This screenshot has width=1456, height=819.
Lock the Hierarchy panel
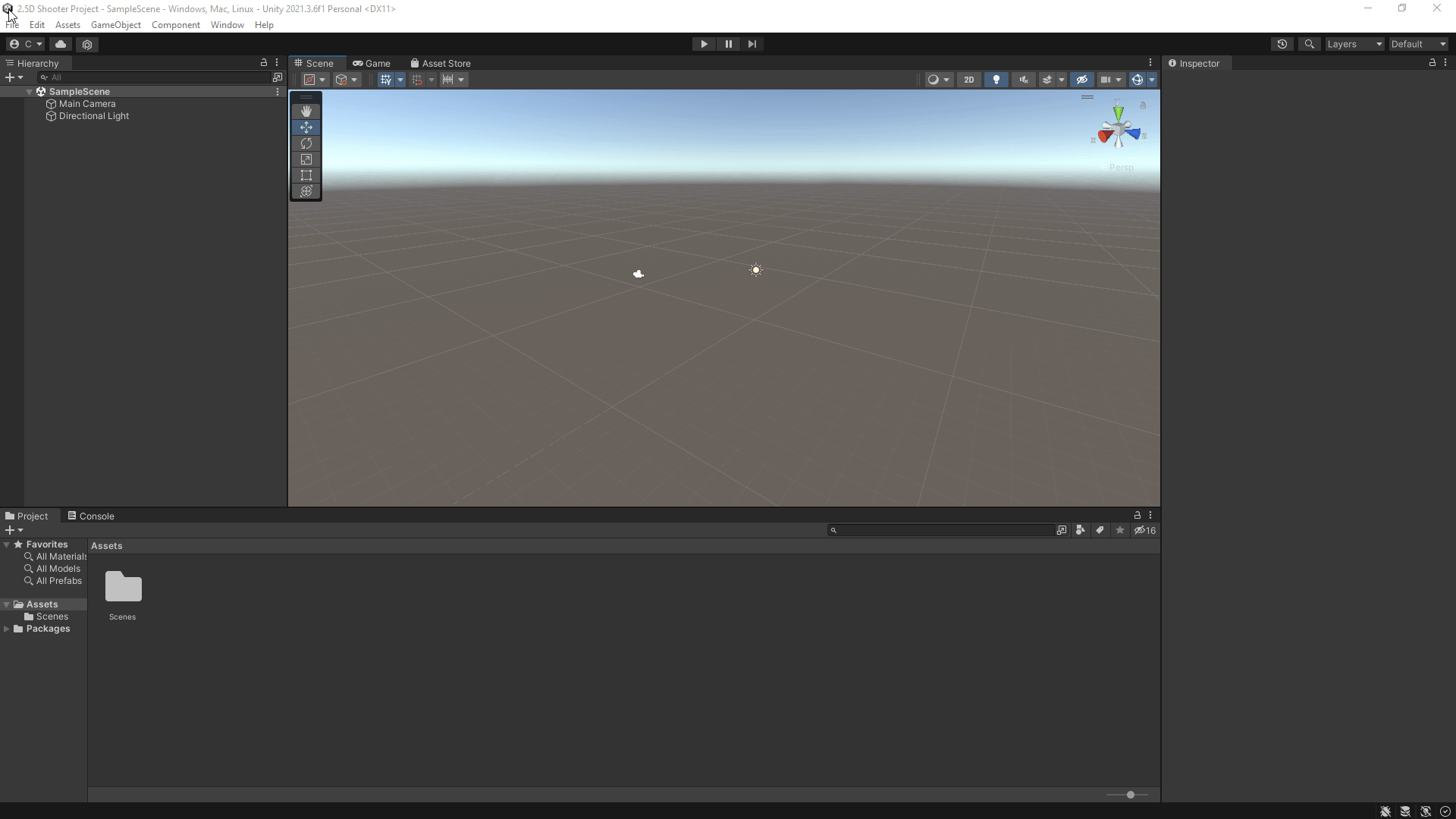(264, 63)
